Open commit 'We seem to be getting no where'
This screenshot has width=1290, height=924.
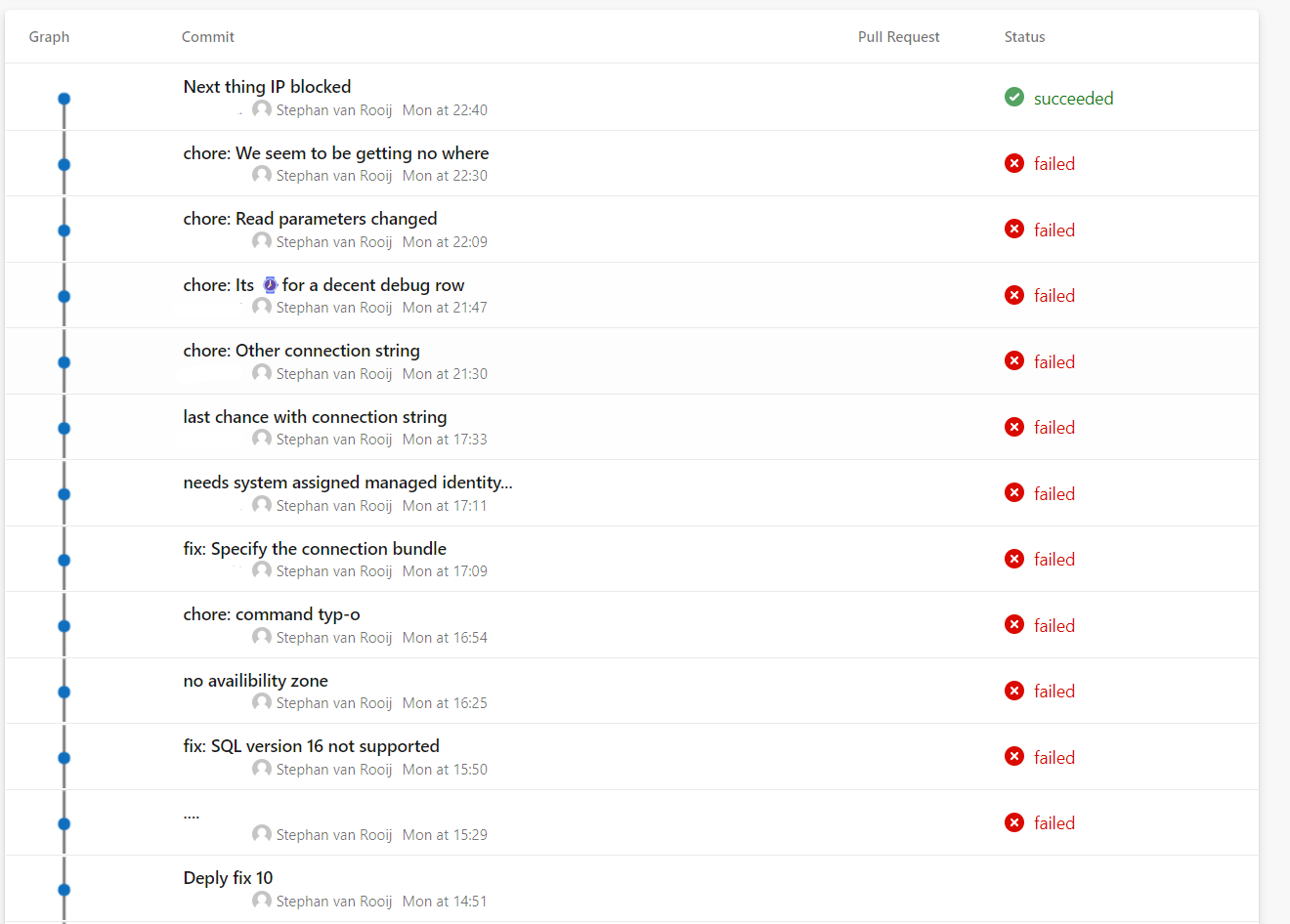click(x=335, y=153)
